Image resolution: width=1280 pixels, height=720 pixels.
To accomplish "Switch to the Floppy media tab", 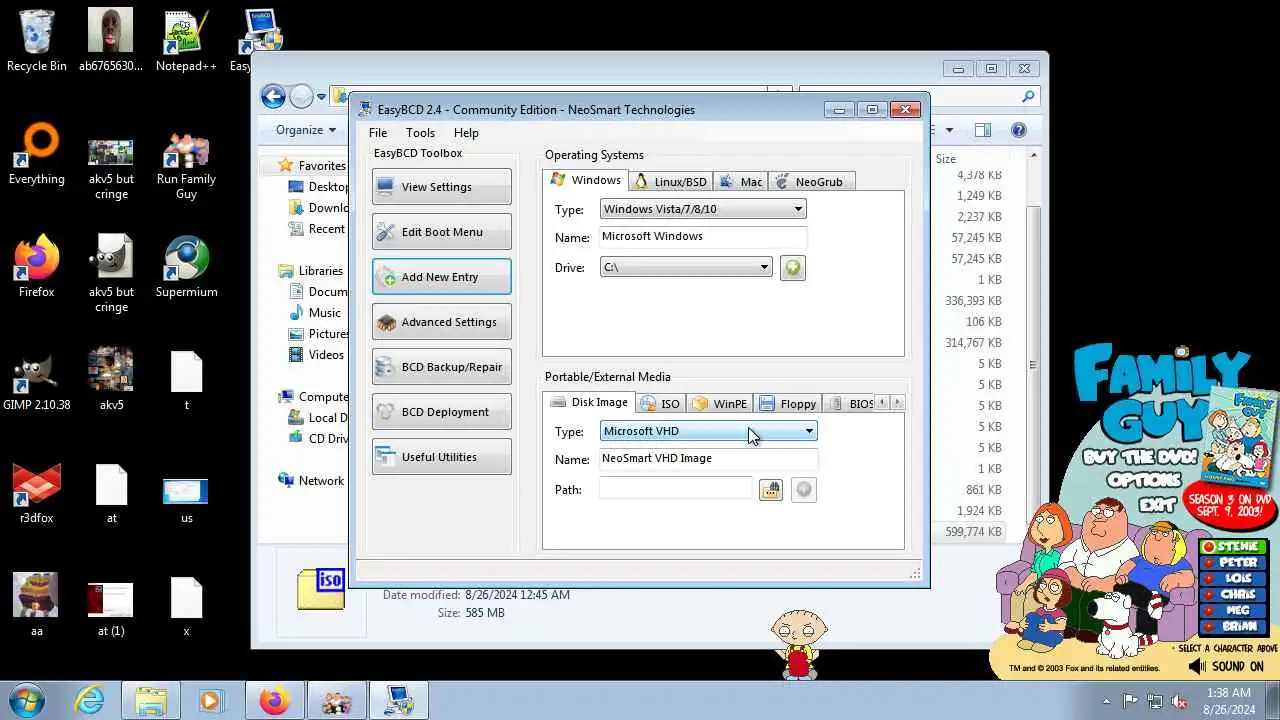I will click(789, 404).
